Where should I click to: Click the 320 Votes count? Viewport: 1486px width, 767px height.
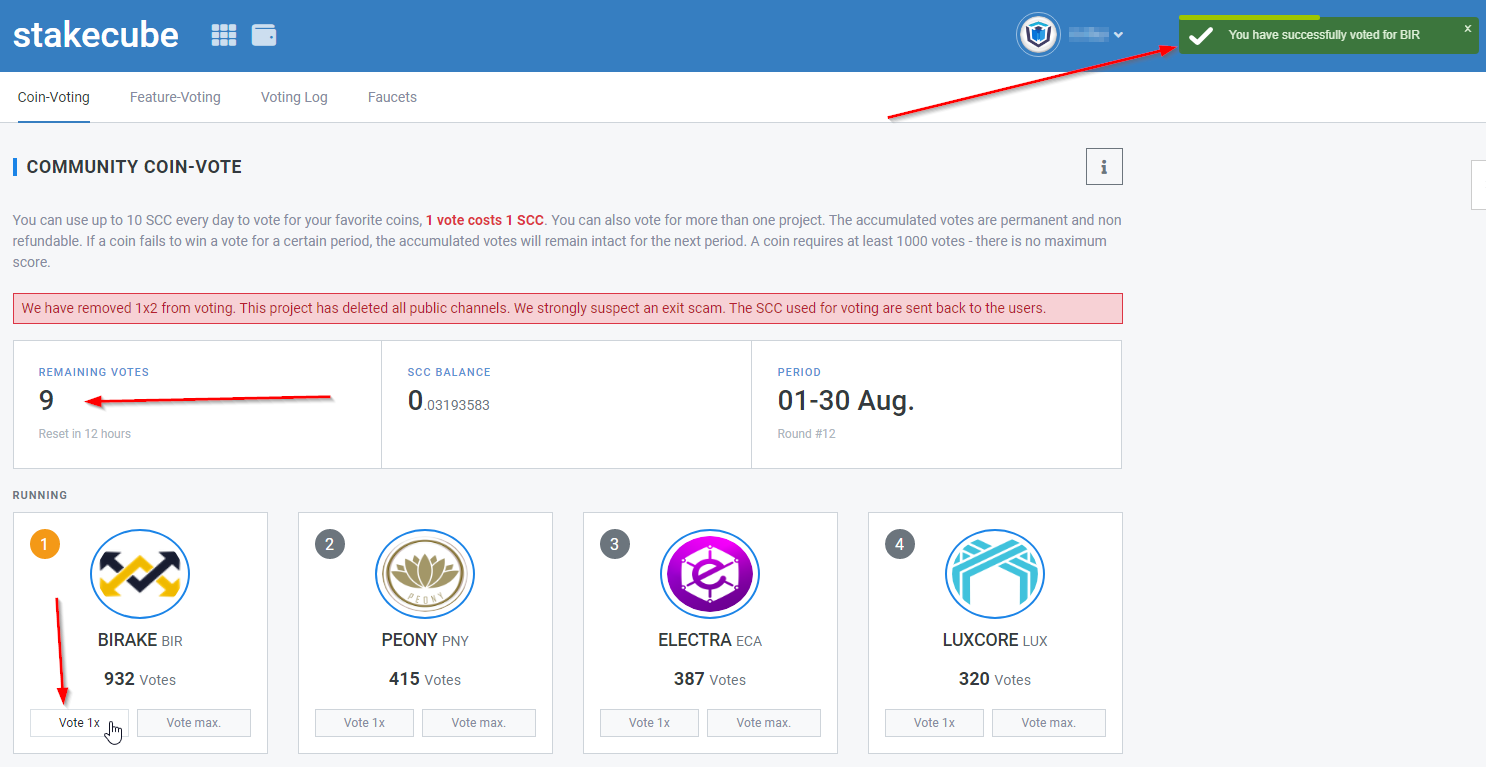pyautogui.click(x=995, y=679)
